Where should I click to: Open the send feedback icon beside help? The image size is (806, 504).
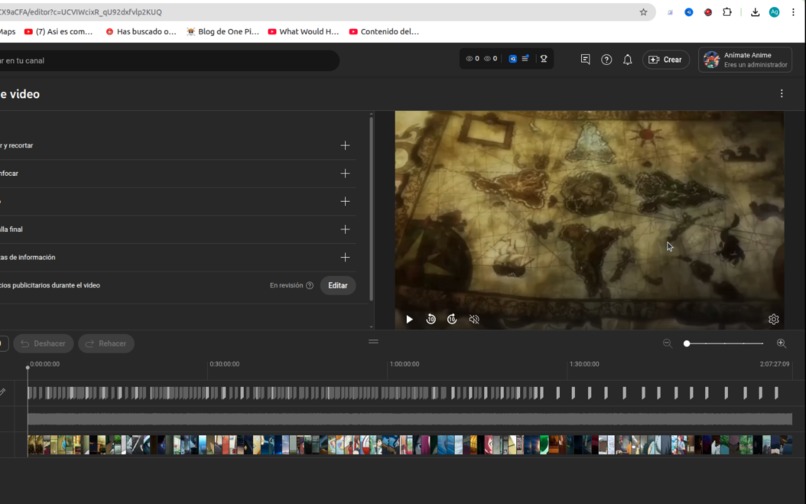point(585,60)
